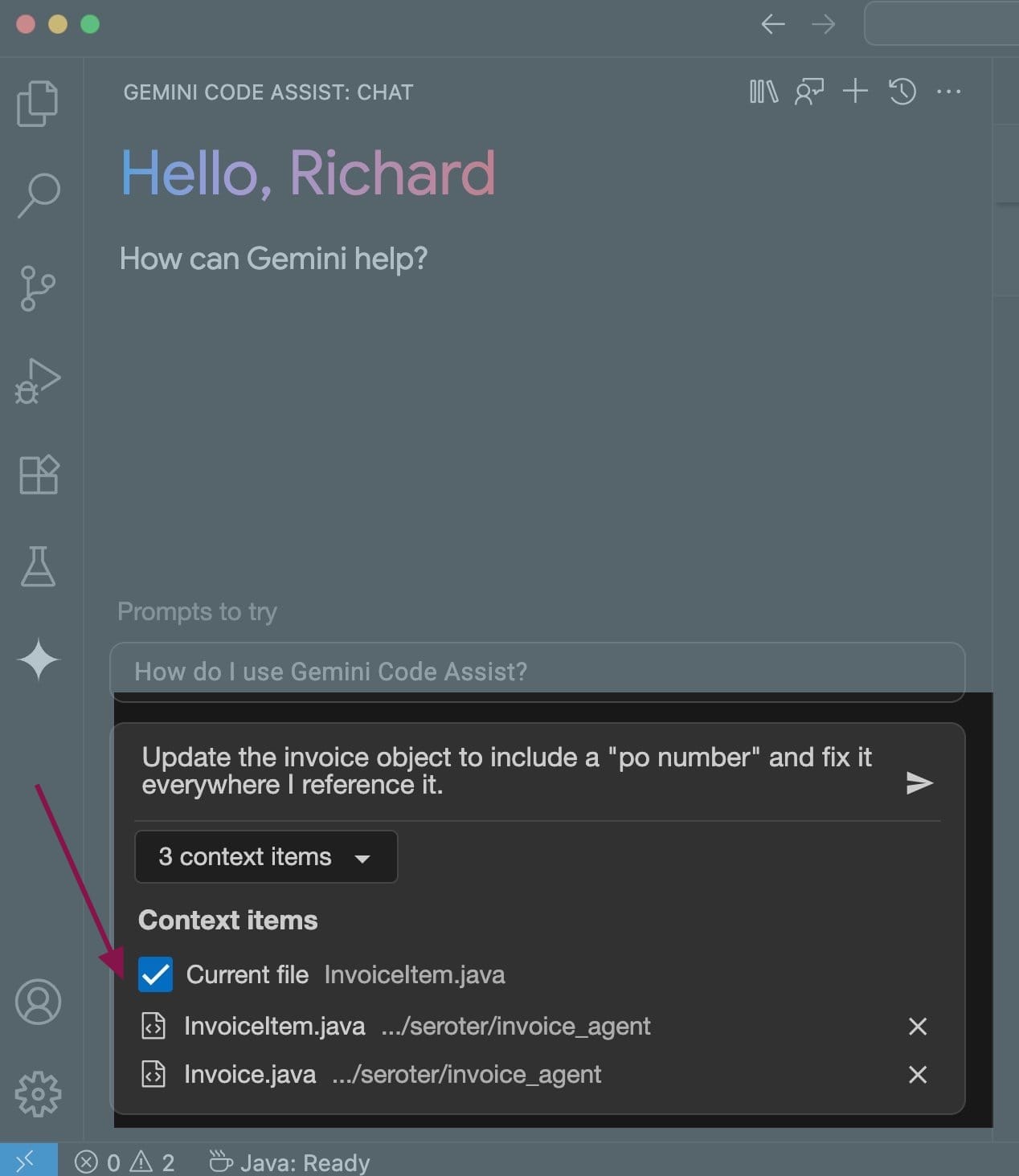Open the Run and Debug view
The image size is (1019, 1176).
38,381
